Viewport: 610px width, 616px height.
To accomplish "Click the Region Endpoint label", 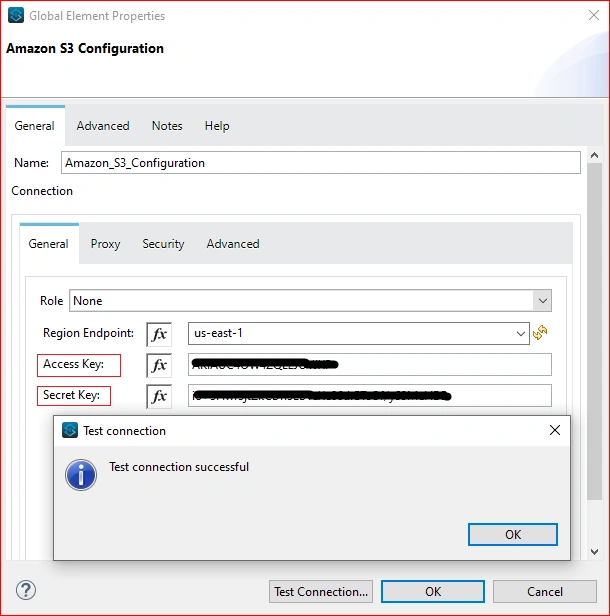I will (88, 333).
